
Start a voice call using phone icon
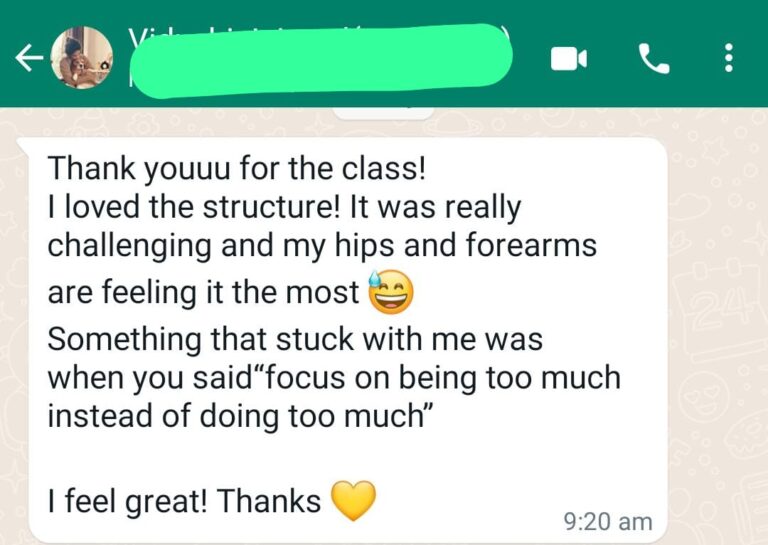pos(654,59)
